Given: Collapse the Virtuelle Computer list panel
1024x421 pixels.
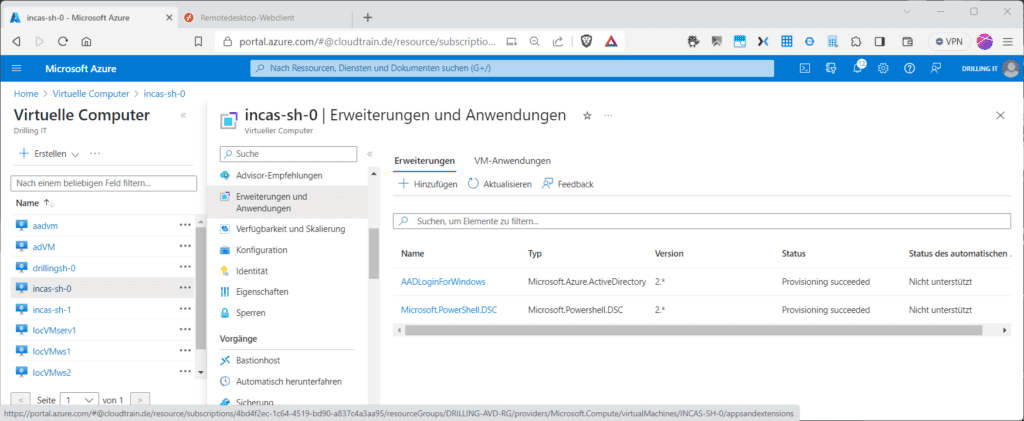Looking at the screenshot, I should pyautogui.click(x=183, y=116).
